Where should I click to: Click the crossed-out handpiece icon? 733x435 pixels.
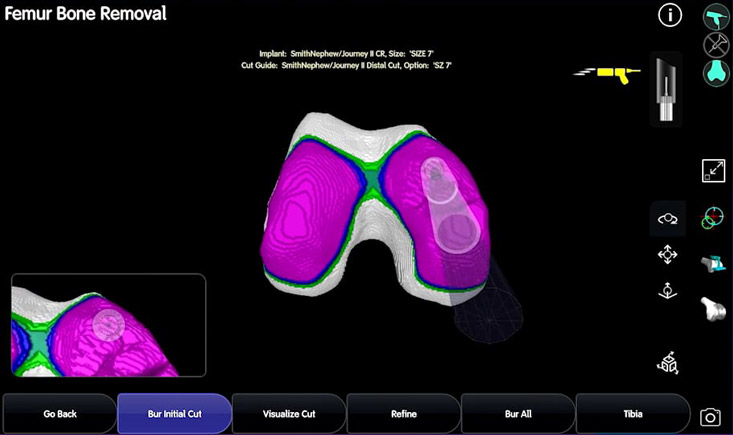[x=716, y=45]
